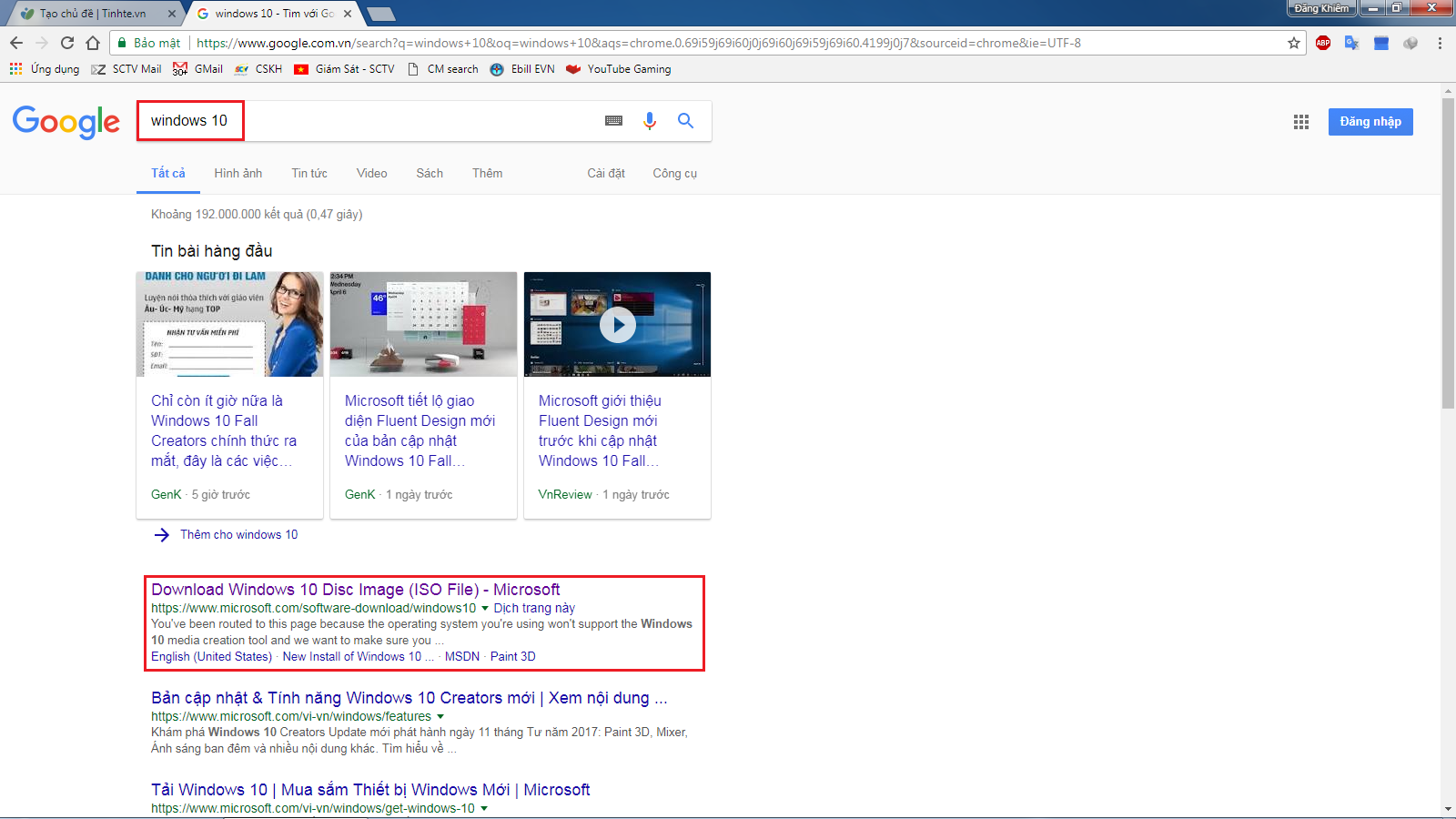Open headline 'Microsoft giới thiệu Fluent Design mới'
This screenshot has width=1456, height=819.
pyautogui.click(x=600, y=430)
